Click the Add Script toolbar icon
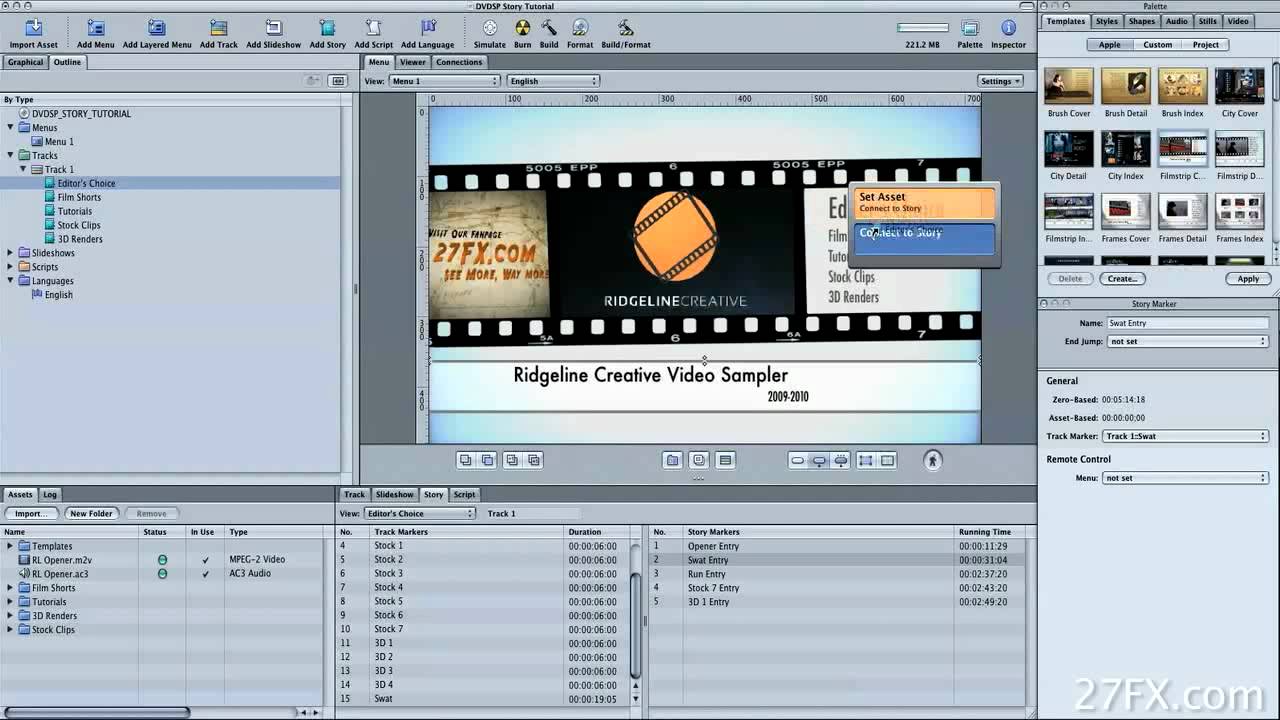Image resolution: width=1280 pixels, height=720 pixels. tap(373, 28)
